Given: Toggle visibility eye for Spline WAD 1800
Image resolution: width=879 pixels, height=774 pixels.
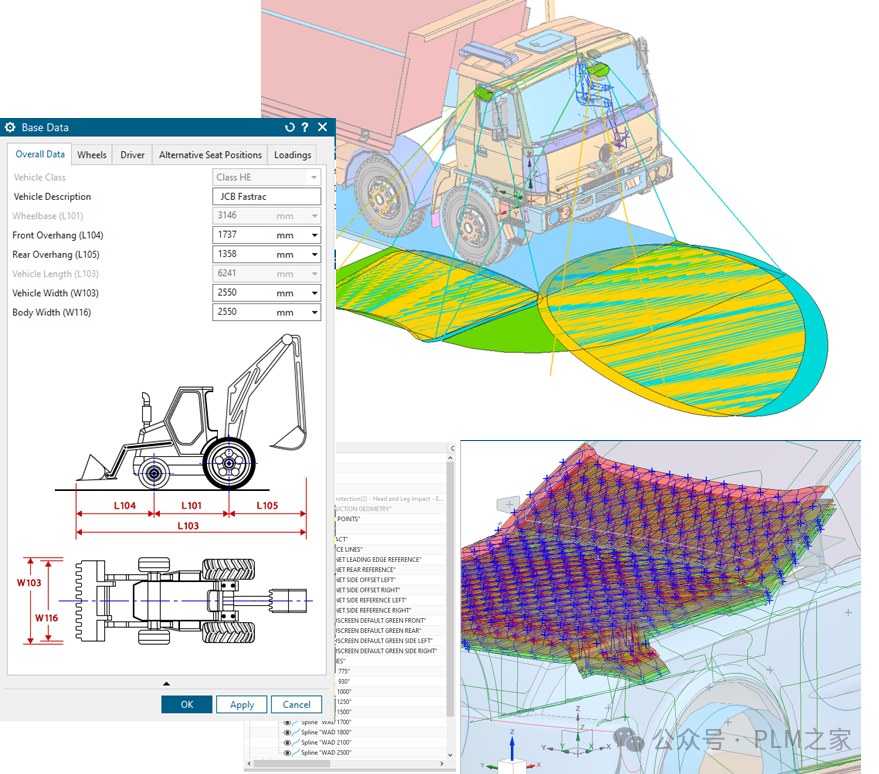Looking at the screenshot, I should (x=287, y=733).
